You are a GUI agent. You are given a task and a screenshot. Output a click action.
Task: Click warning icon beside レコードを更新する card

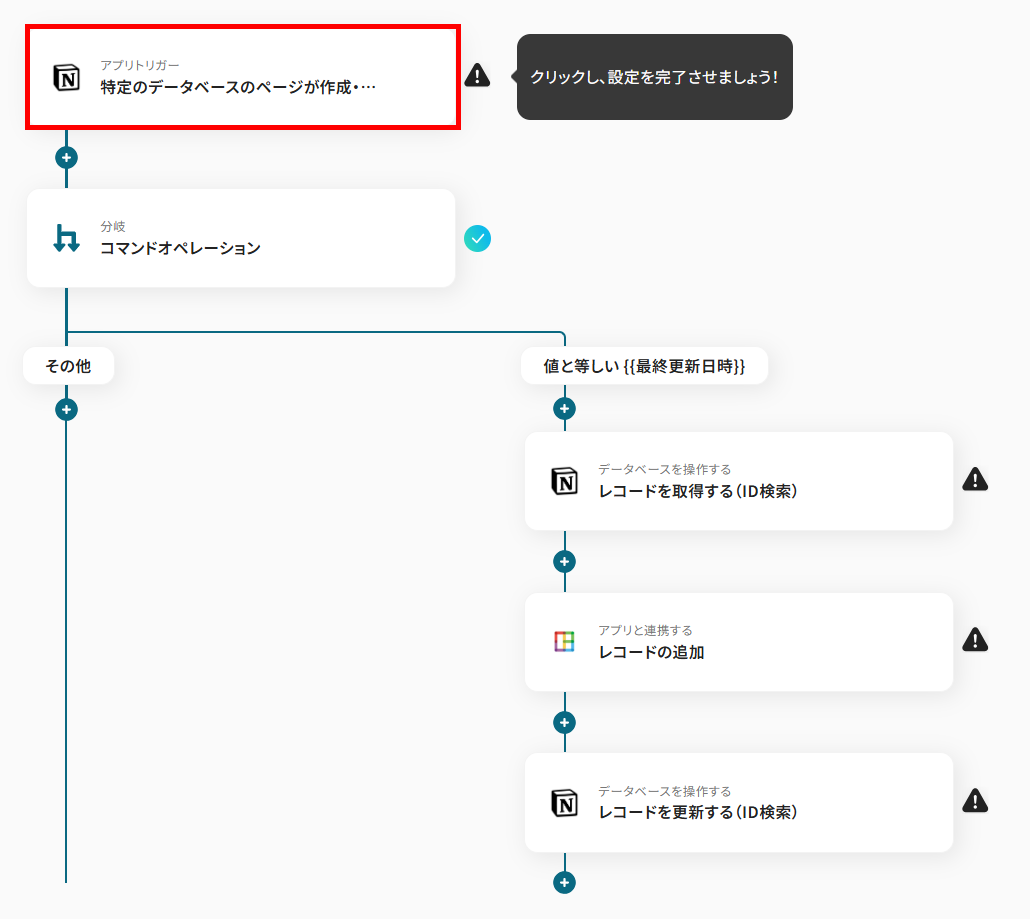pyautogui.click(x=975, y=801)
